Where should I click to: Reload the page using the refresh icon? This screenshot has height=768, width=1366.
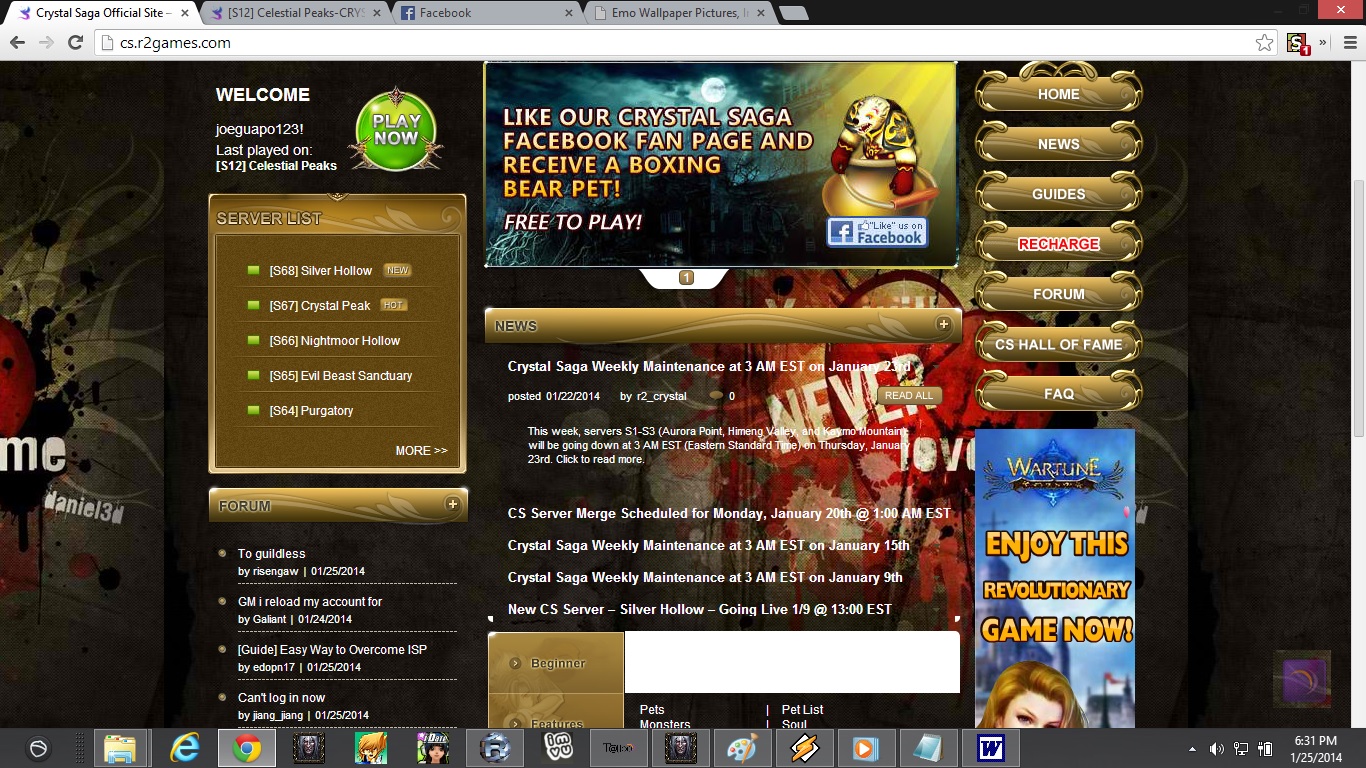[75, 43]
